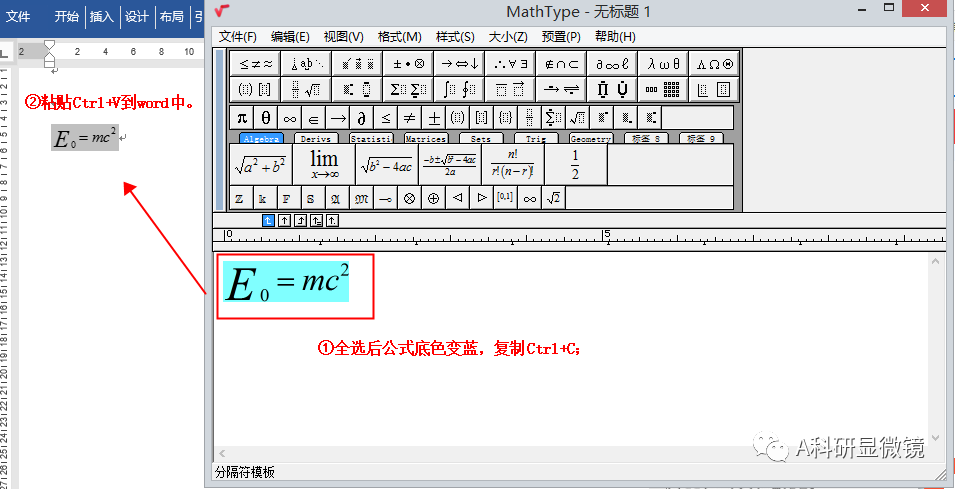Screen dimensions: 955x489
Task: Insert the partial derivative symbol
Action: coord(362,118)
